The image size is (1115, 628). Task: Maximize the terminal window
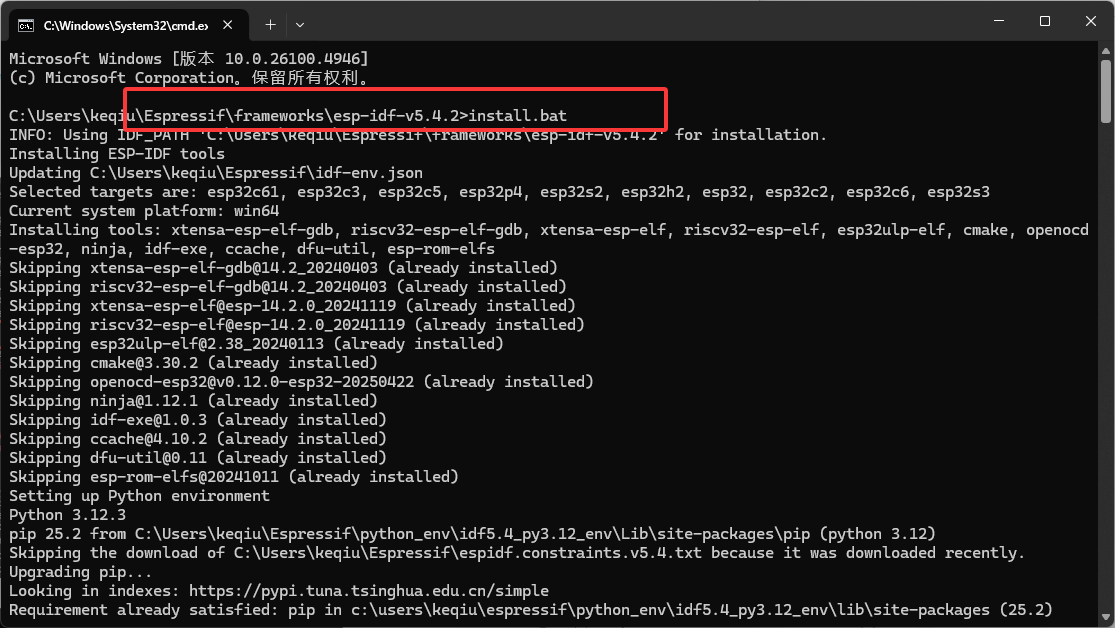pos(1044,21)
